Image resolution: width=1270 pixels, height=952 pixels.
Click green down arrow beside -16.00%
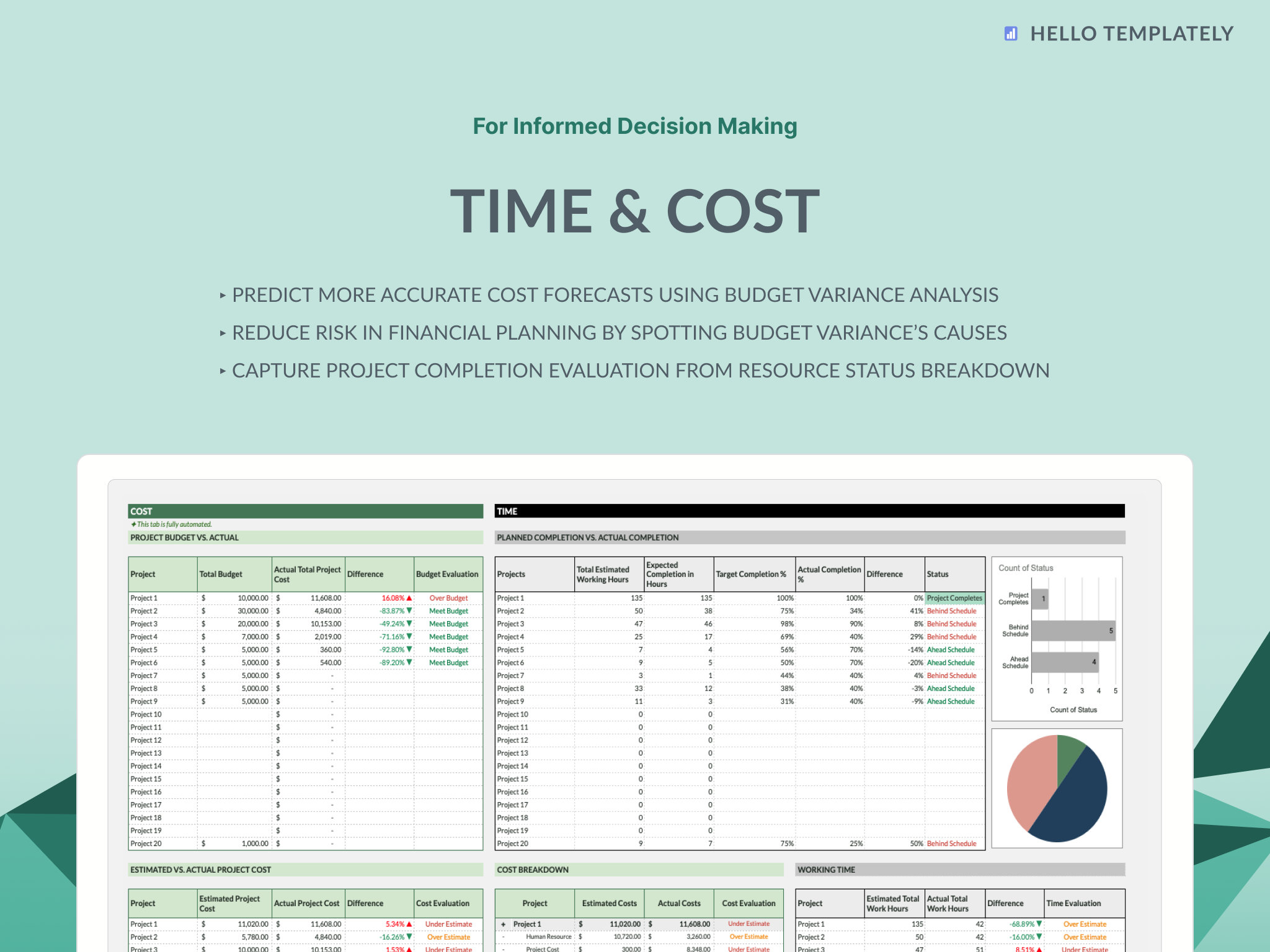[x=1039, y=937]
